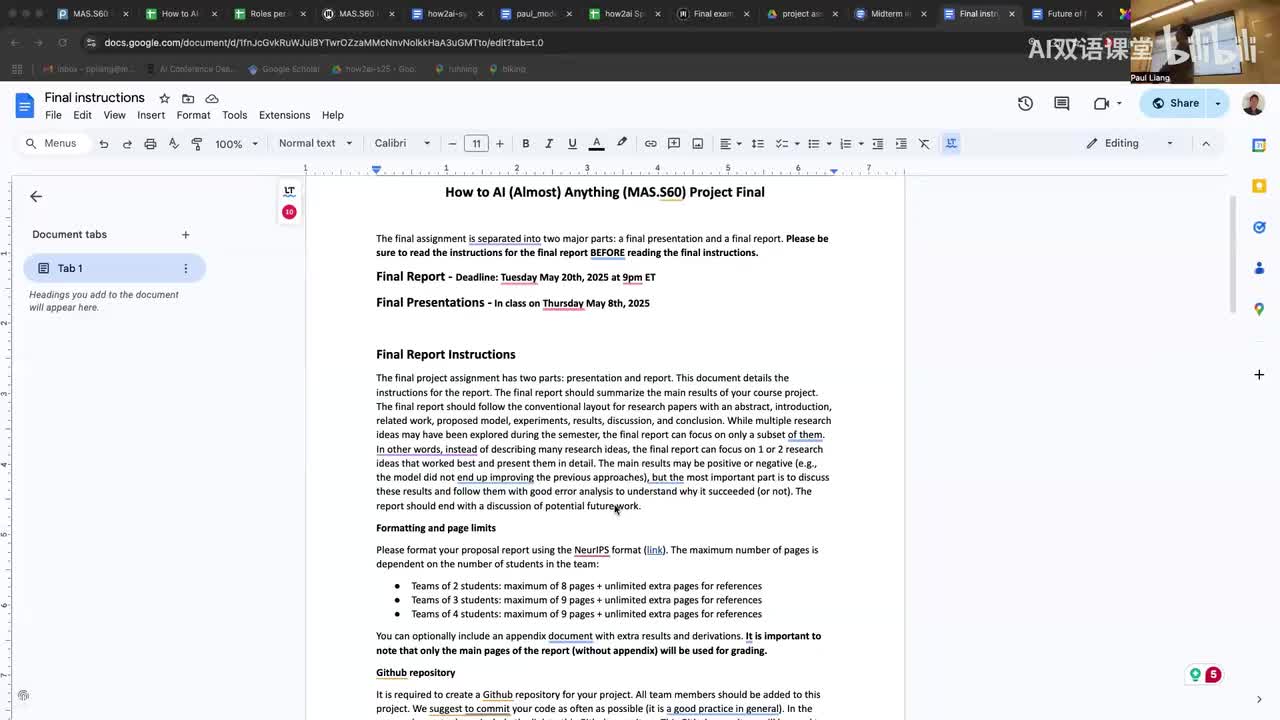This screenshot has width=1280, height=720.
Task: Star the Final instructions document
Action: pyautogui.click(x=164, y=98)
